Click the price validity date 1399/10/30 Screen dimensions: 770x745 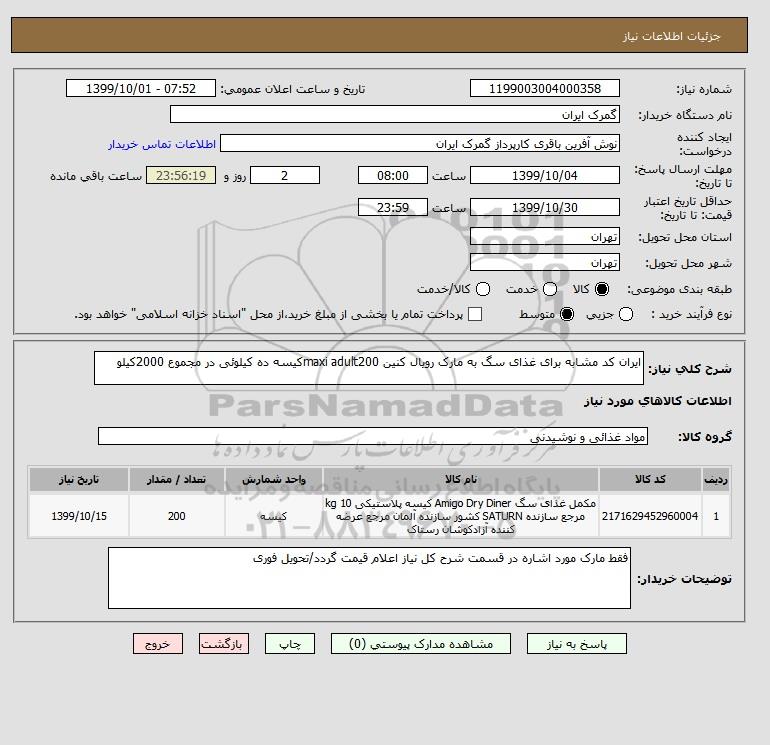tap(545, 207)
